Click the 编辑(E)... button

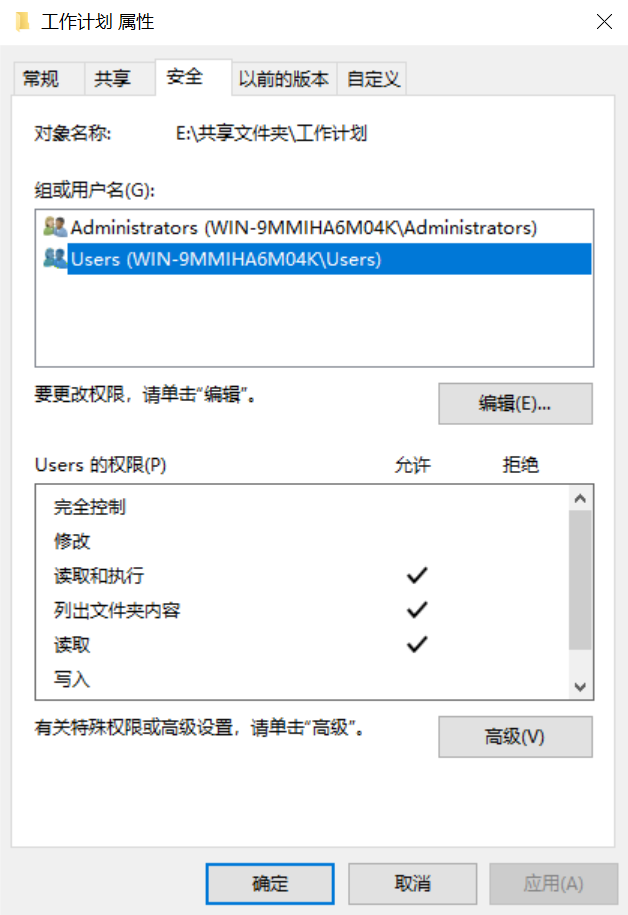point(515,403)
